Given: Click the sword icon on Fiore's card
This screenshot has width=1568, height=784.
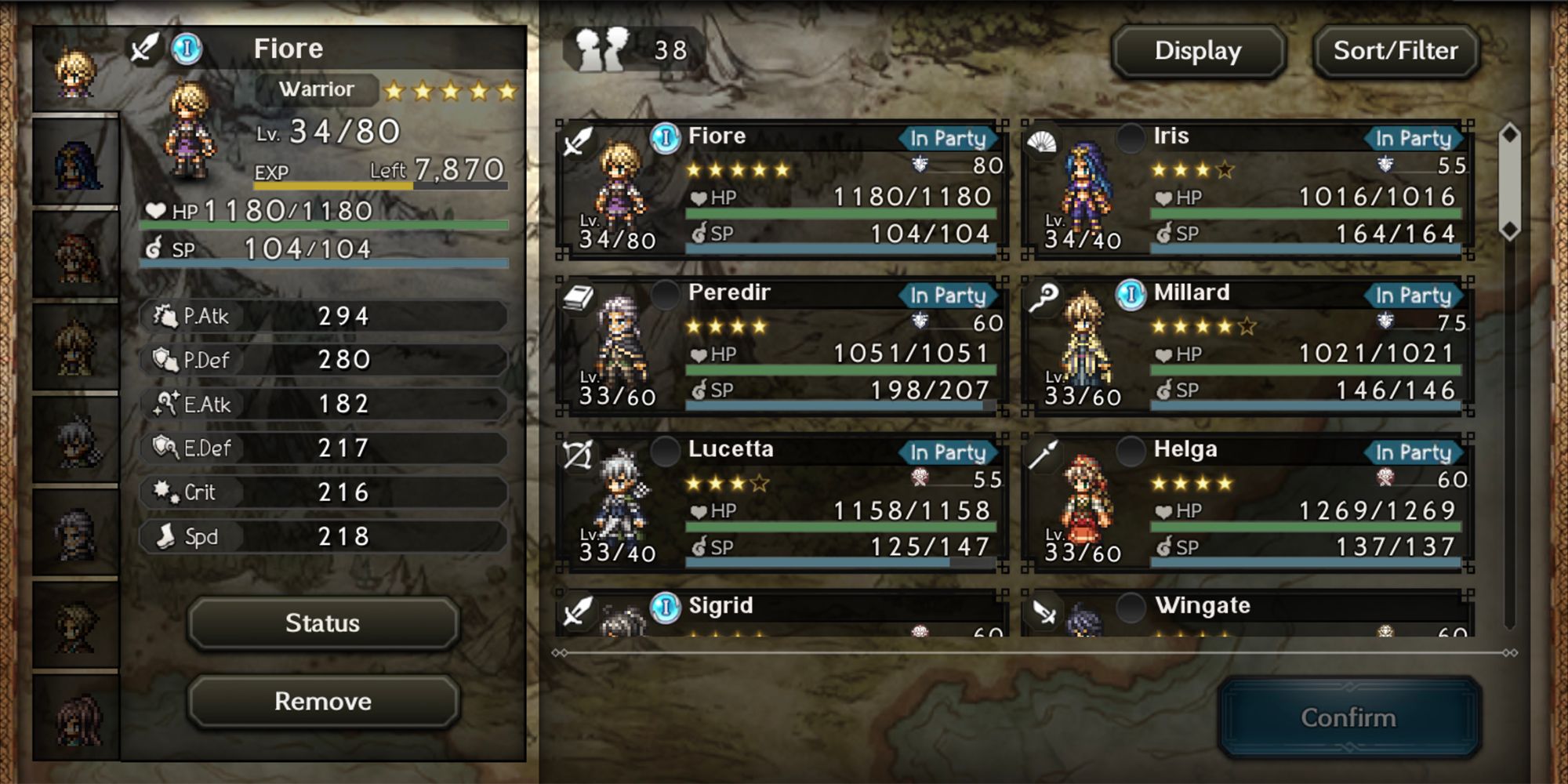Looking at the screenshot, I should [x=578, y=142].
